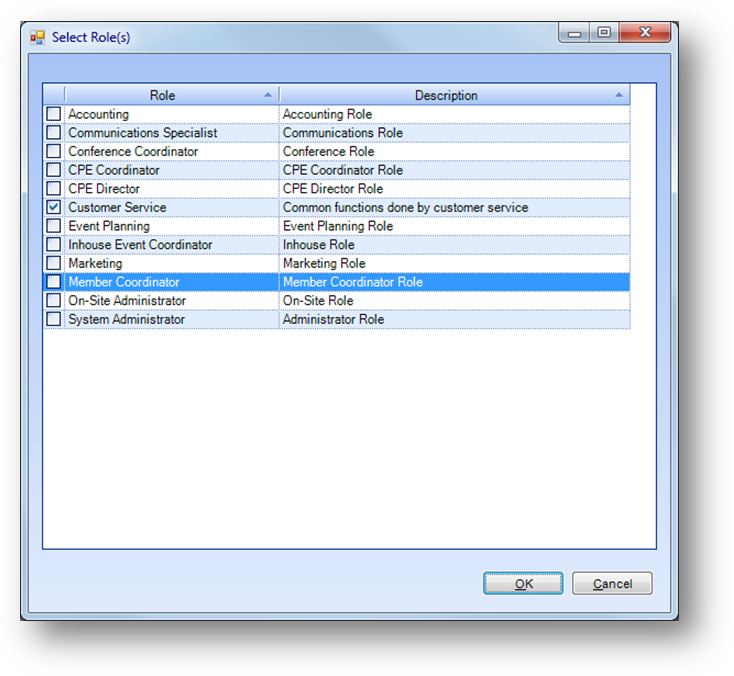Select the 'Conference Coordinator' role name

click(x=133, y=151)
